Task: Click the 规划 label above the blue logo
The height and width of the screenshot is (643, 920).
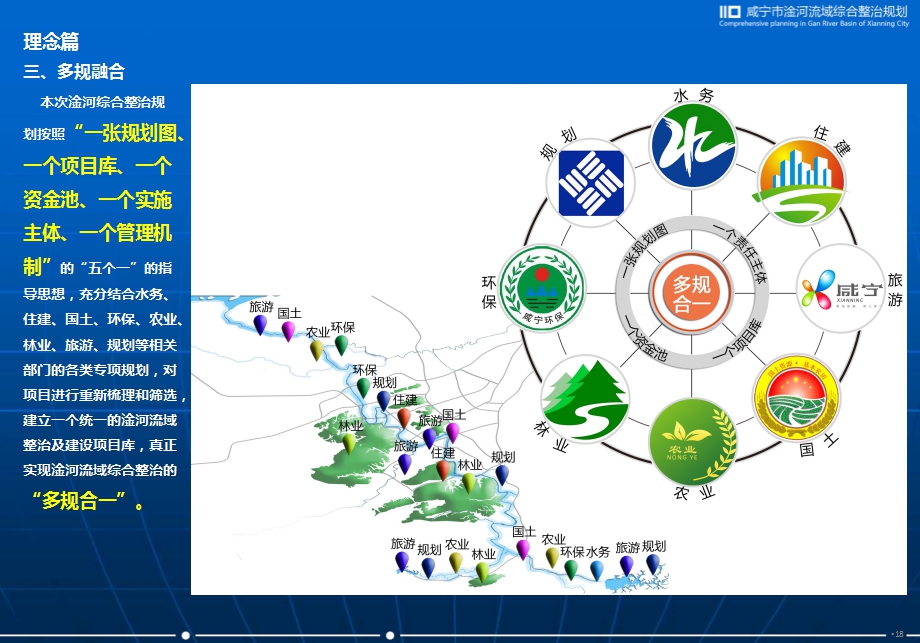Action: click(559, 143)
